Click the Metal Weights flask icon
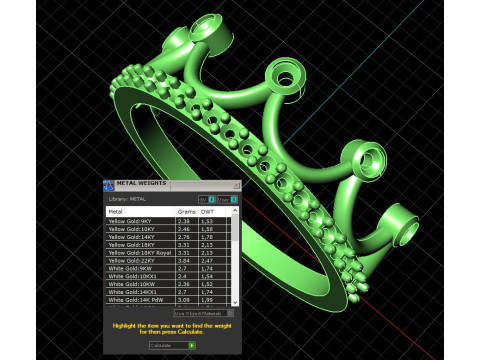This screenshot has height=360, width=480. point(109,186)
